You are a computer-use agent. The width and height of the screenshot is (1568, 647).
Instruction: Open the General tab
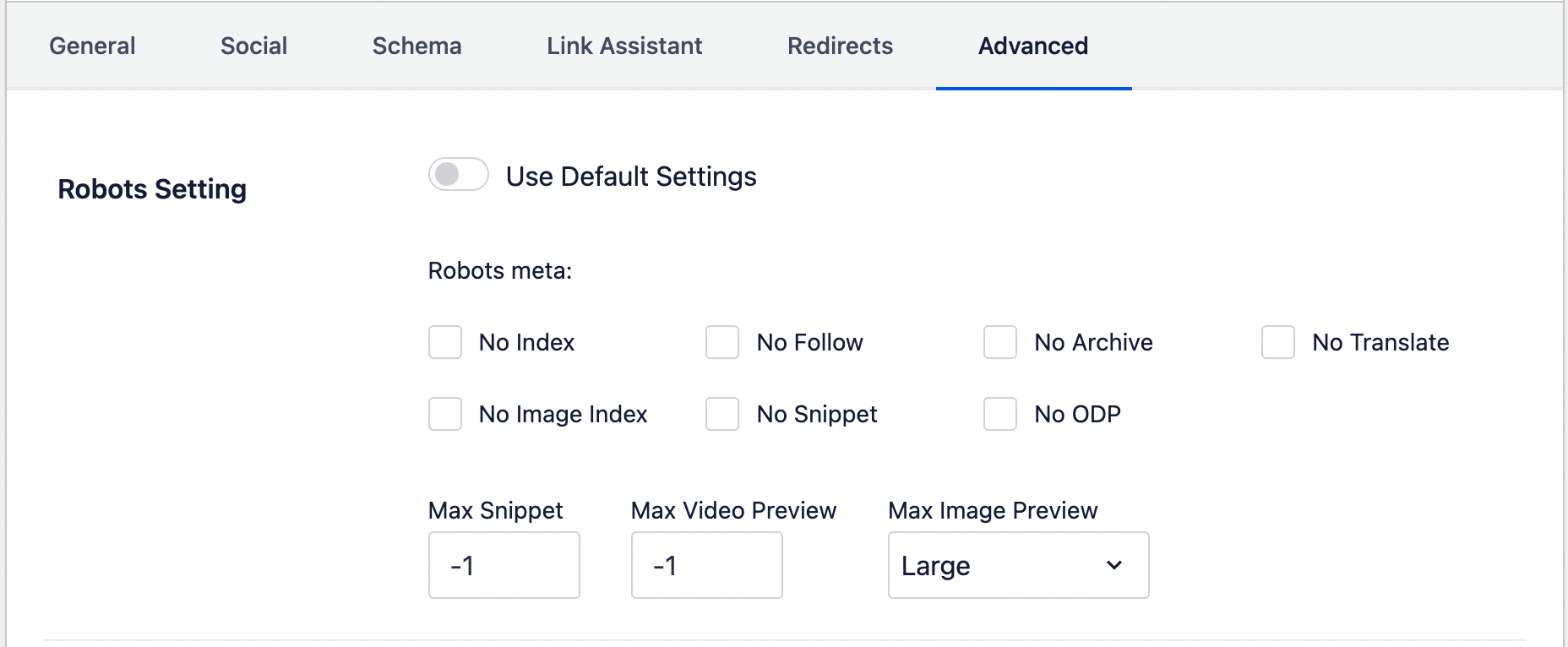point(92,46)
